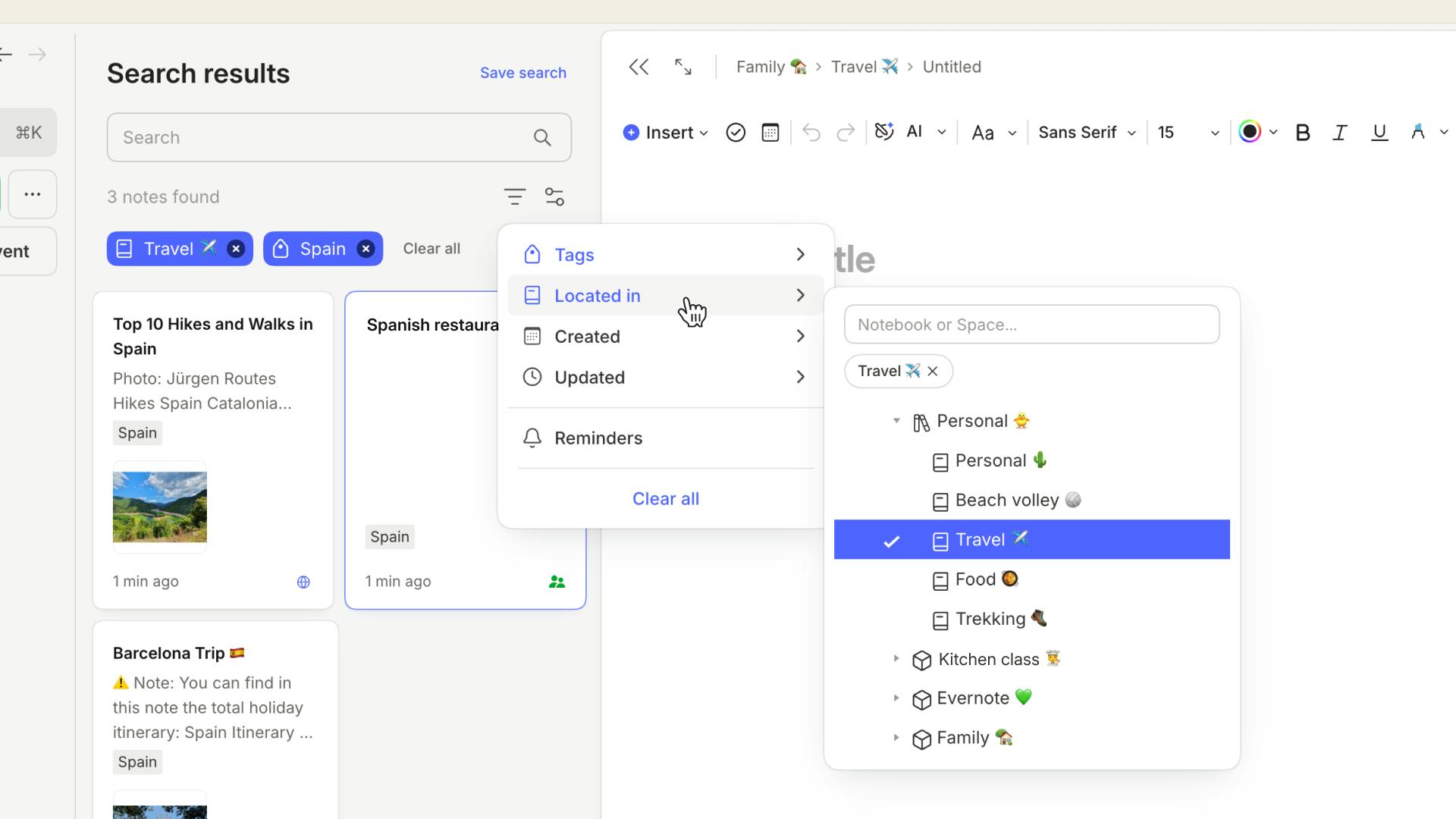The height and width of the screenshot is (819, 1456).
Task: Click the Notebook or Space search field
Action: (x=1031, y=325)
